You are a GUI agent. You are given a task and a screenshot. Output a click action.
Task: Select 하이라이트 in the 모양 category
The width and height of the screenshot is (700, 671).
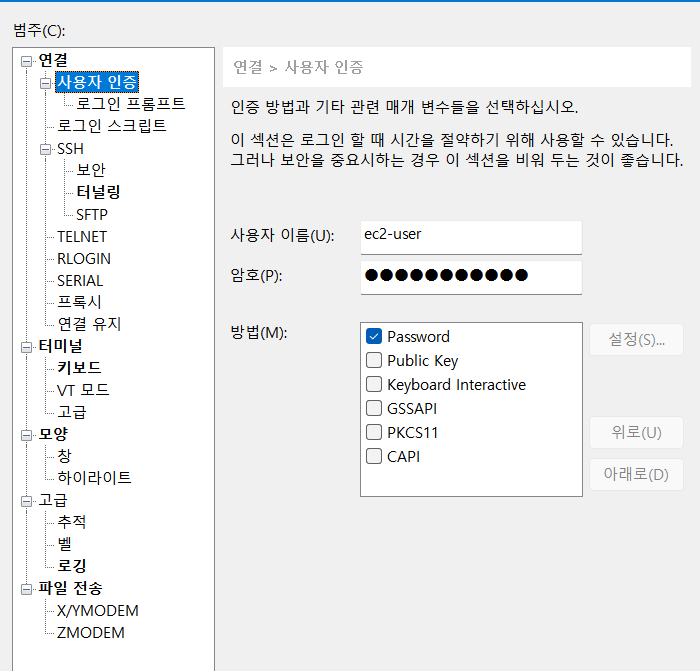click(x=94, y=478)
